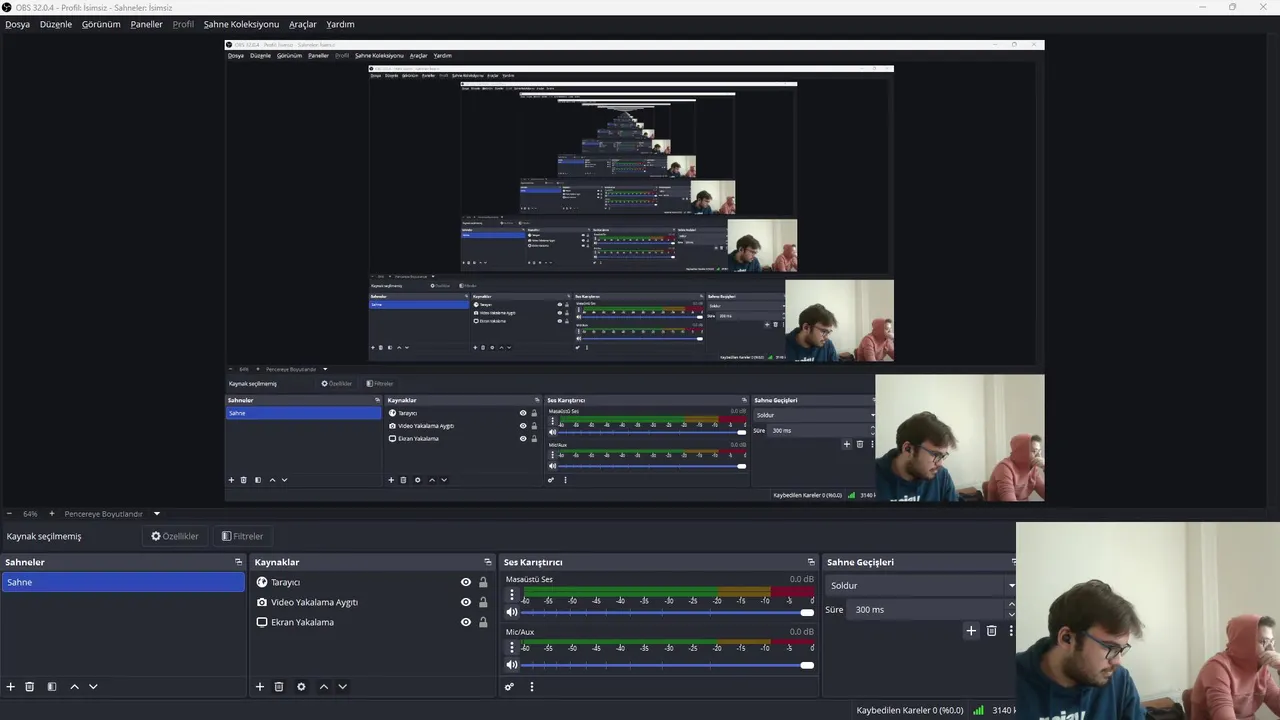Open the Düzenle menu
This screenshot has height=720, width=1280.
click(56, 24)
